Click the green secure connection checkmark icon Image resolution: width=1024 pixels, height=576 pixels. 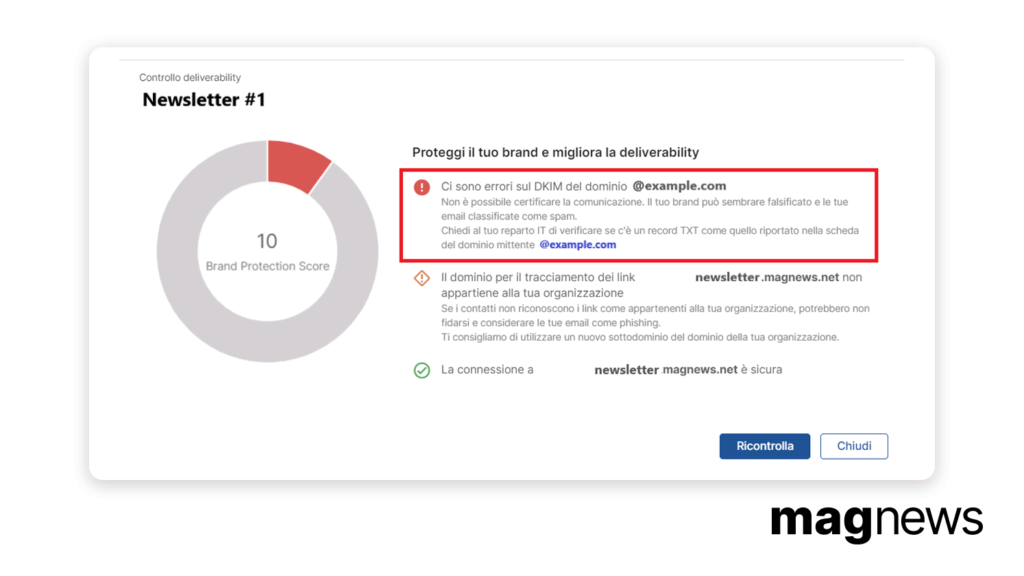[422, 370]
